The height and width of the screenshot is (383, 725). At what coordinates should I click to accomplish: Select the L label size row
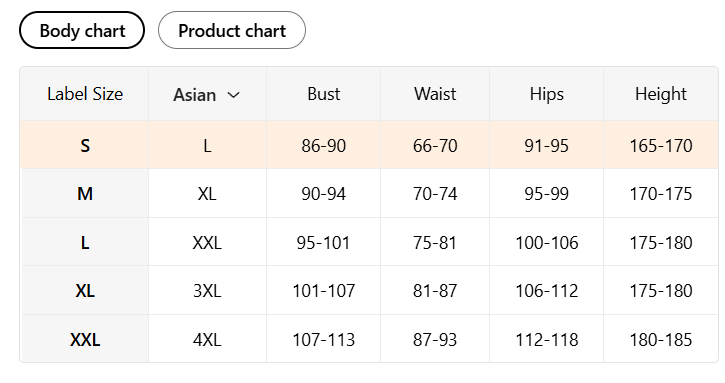pos(369,242)
